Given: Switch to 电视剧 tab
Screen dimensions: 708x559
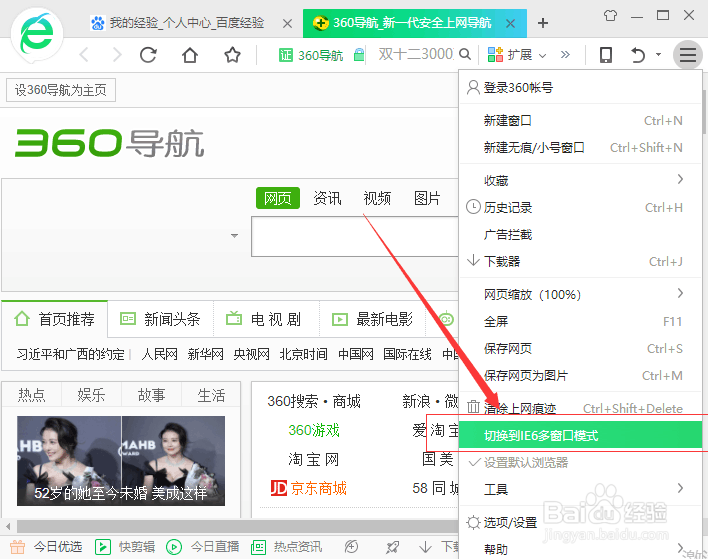Looking at the screenshot, I should coord(266,319).
